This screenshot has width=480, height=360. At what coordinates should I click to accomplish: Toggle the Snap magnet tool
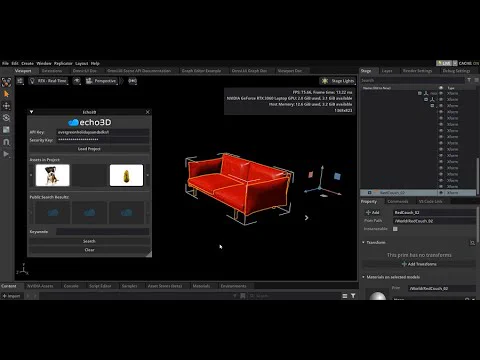pos(6,142)
